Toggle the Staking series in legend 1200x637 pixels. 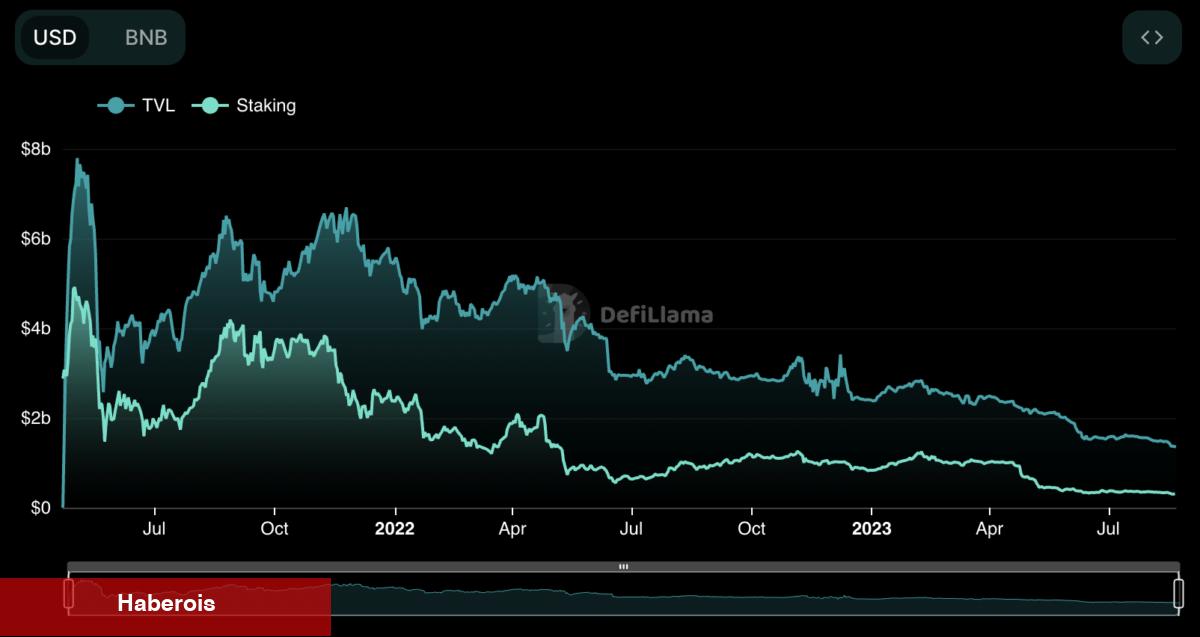coord(244,105)
